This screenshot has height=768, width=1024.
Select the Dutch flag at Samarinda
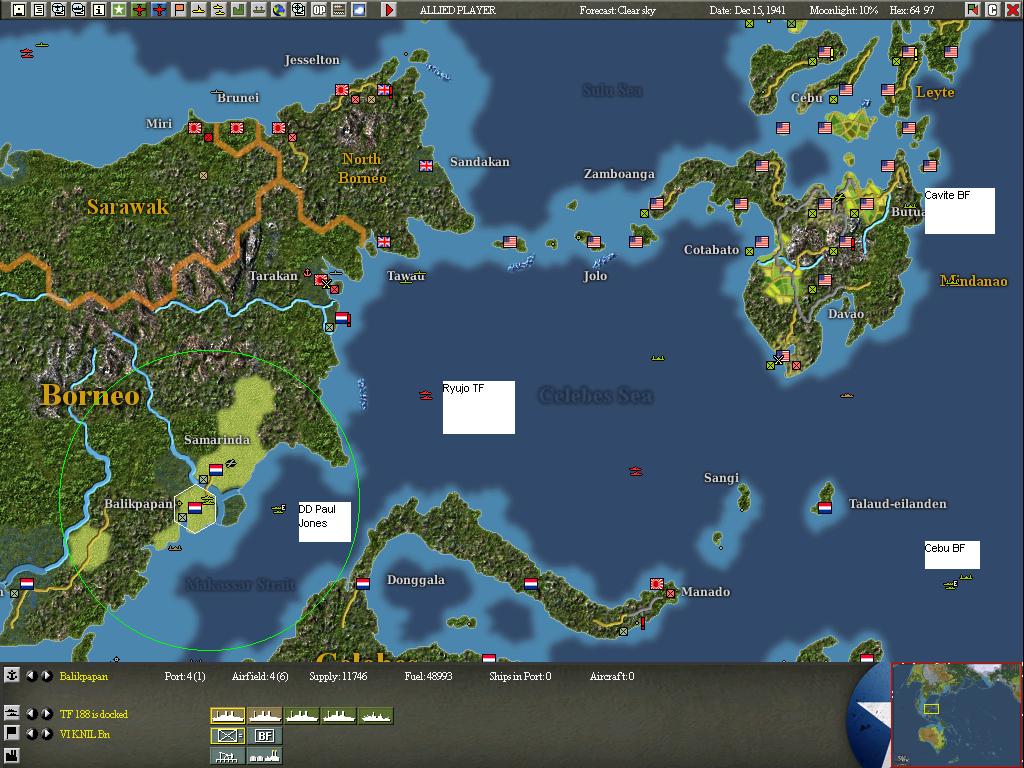[x=216, y=469]
